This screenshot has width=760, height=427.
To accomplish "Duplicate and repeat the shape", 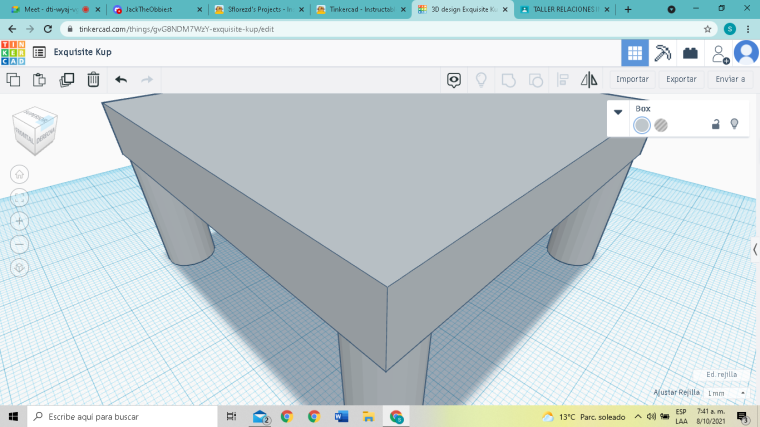I will (66, 79).
